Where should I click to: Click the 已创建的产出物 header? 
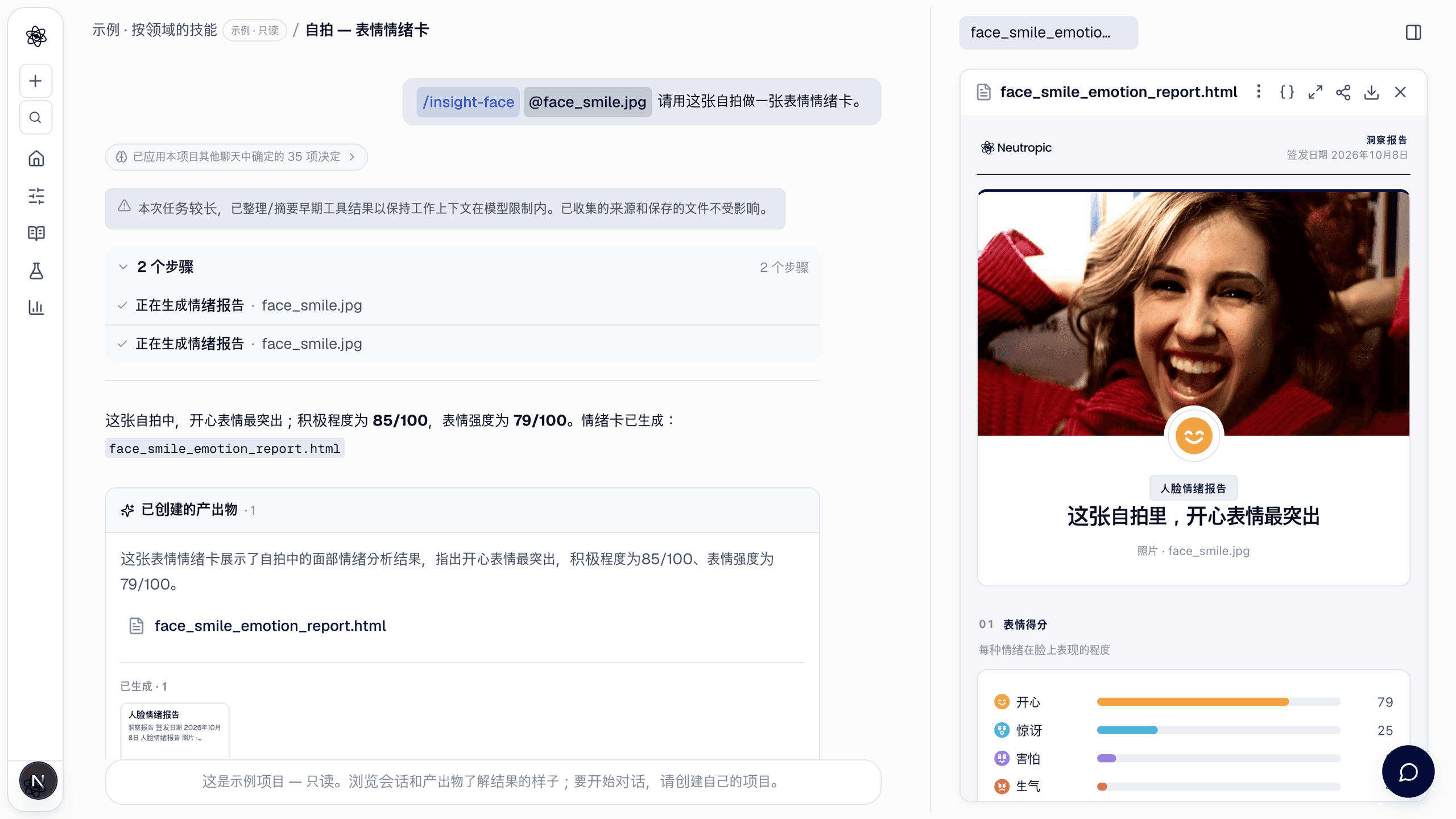point(462,510)
